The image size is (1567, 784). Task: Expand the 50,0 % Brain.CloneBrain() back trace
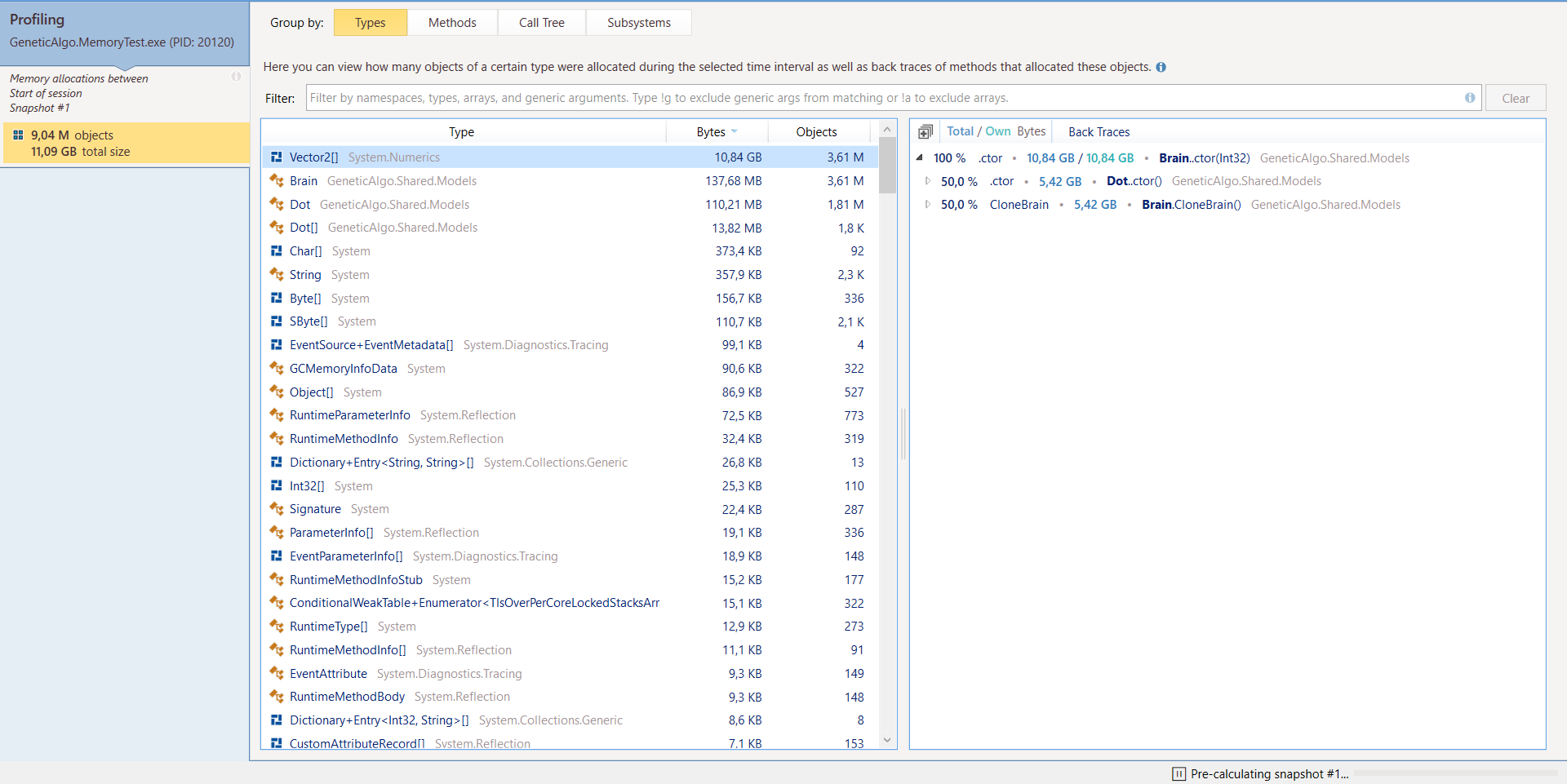point(927,205)
